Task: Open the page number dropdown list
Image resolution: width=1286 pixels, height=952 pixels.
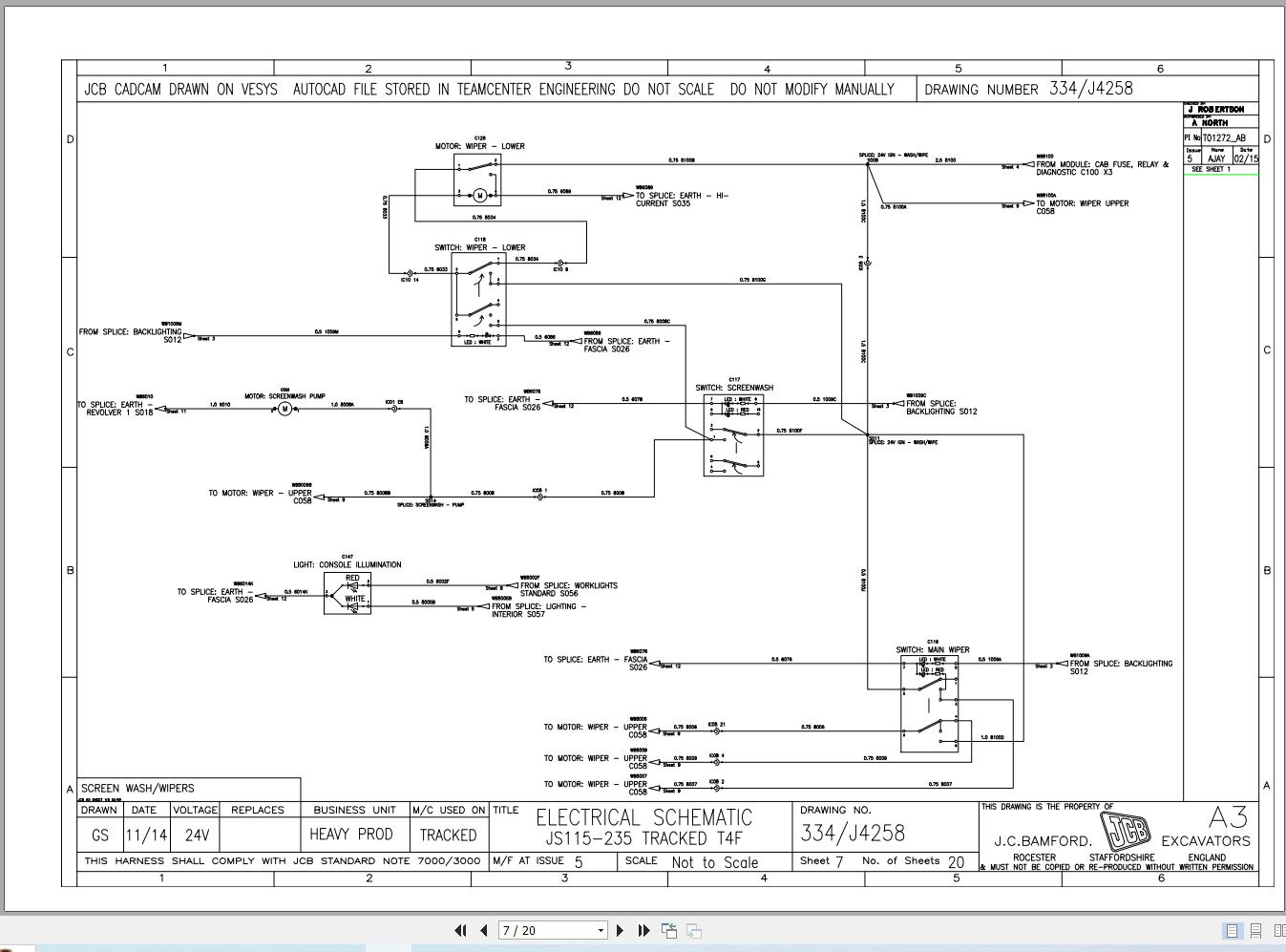Action: [x=600, y=930]
